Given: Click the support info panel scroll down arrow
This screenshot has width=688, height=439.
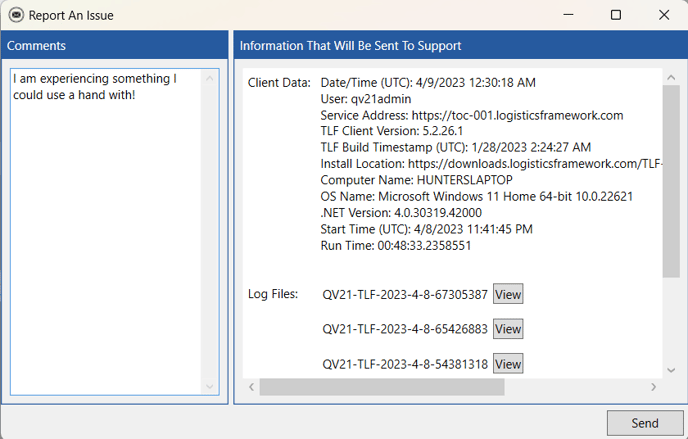Looking at the screenshot, I should [x=671, y=369].
